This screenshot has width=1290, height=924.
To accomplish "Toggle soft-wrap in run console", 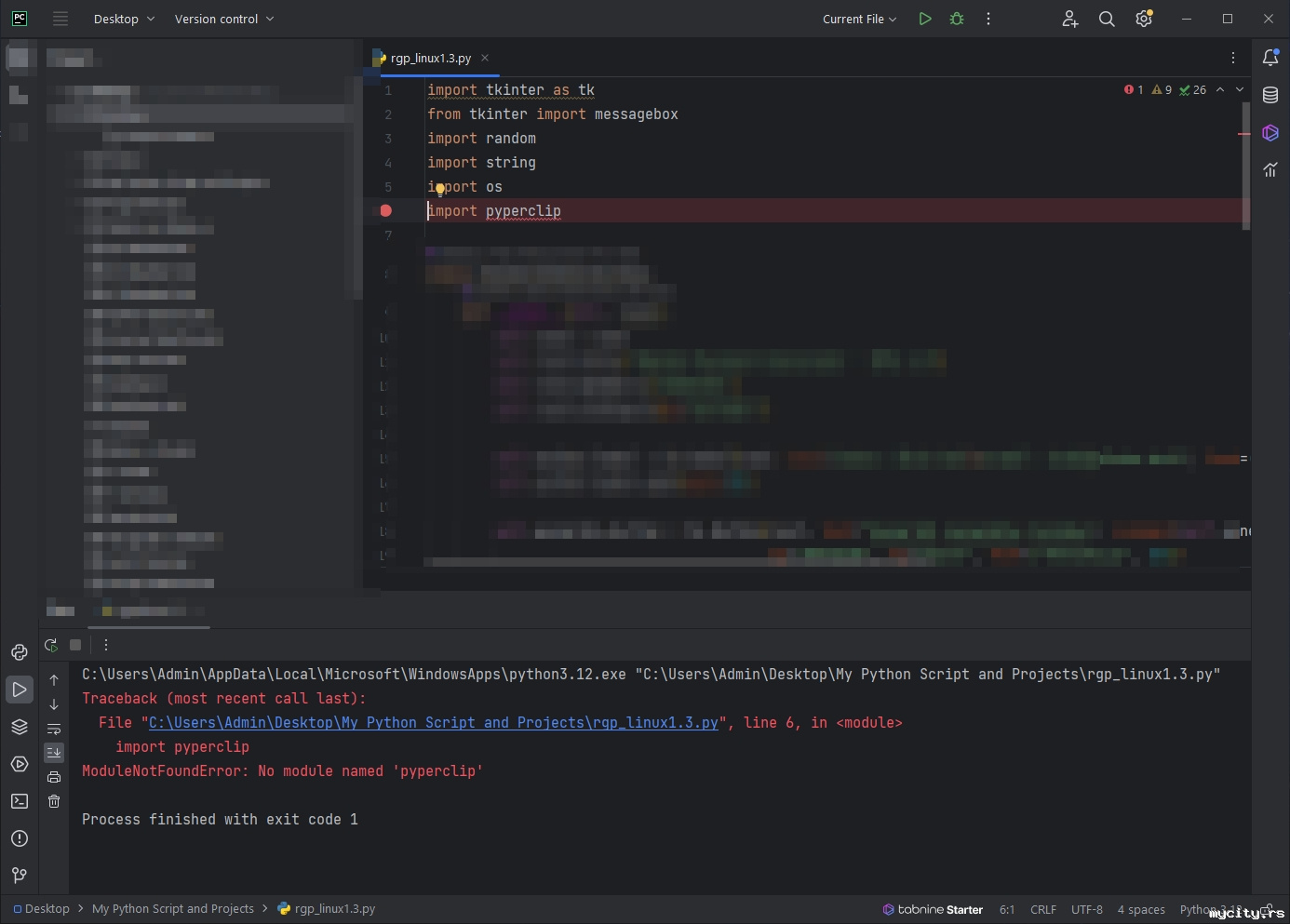I will click(x=54, y=729).
